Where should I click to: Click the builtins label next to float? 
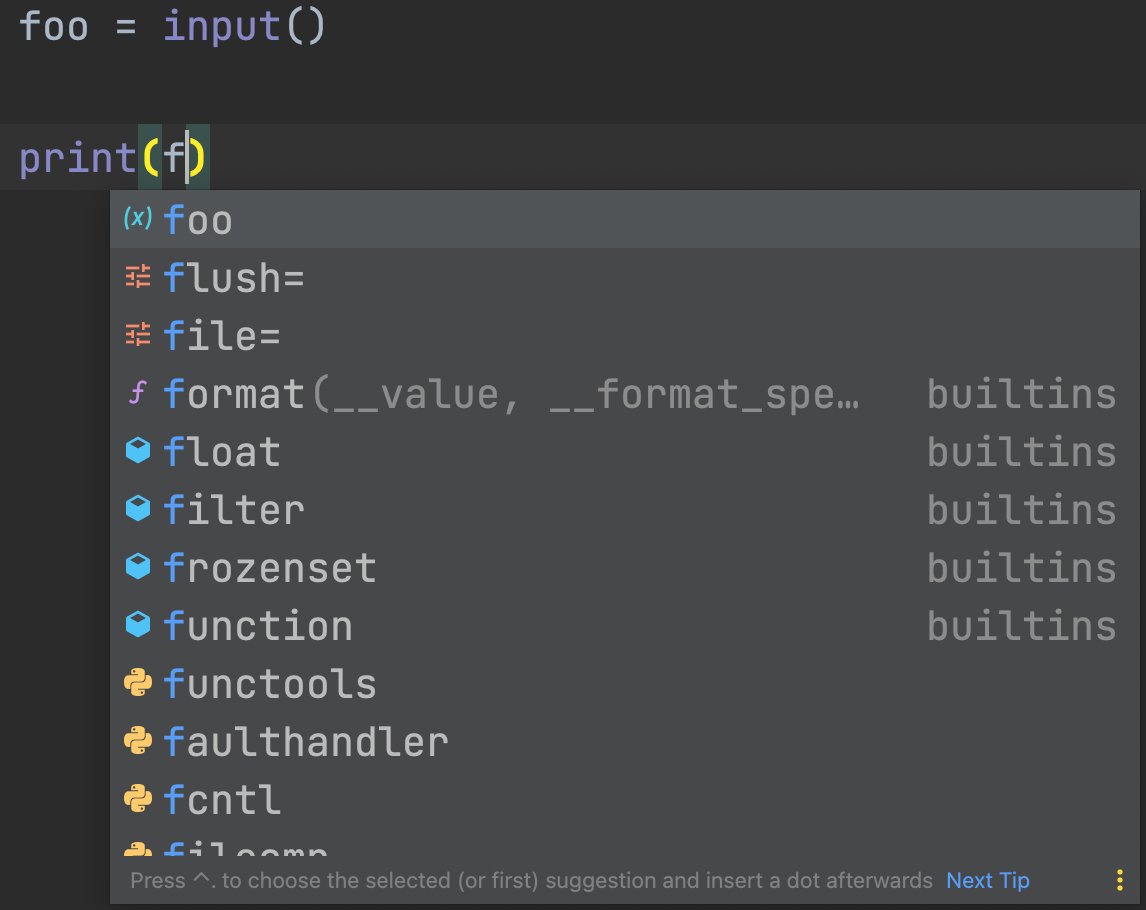[x=1020, y=451]
